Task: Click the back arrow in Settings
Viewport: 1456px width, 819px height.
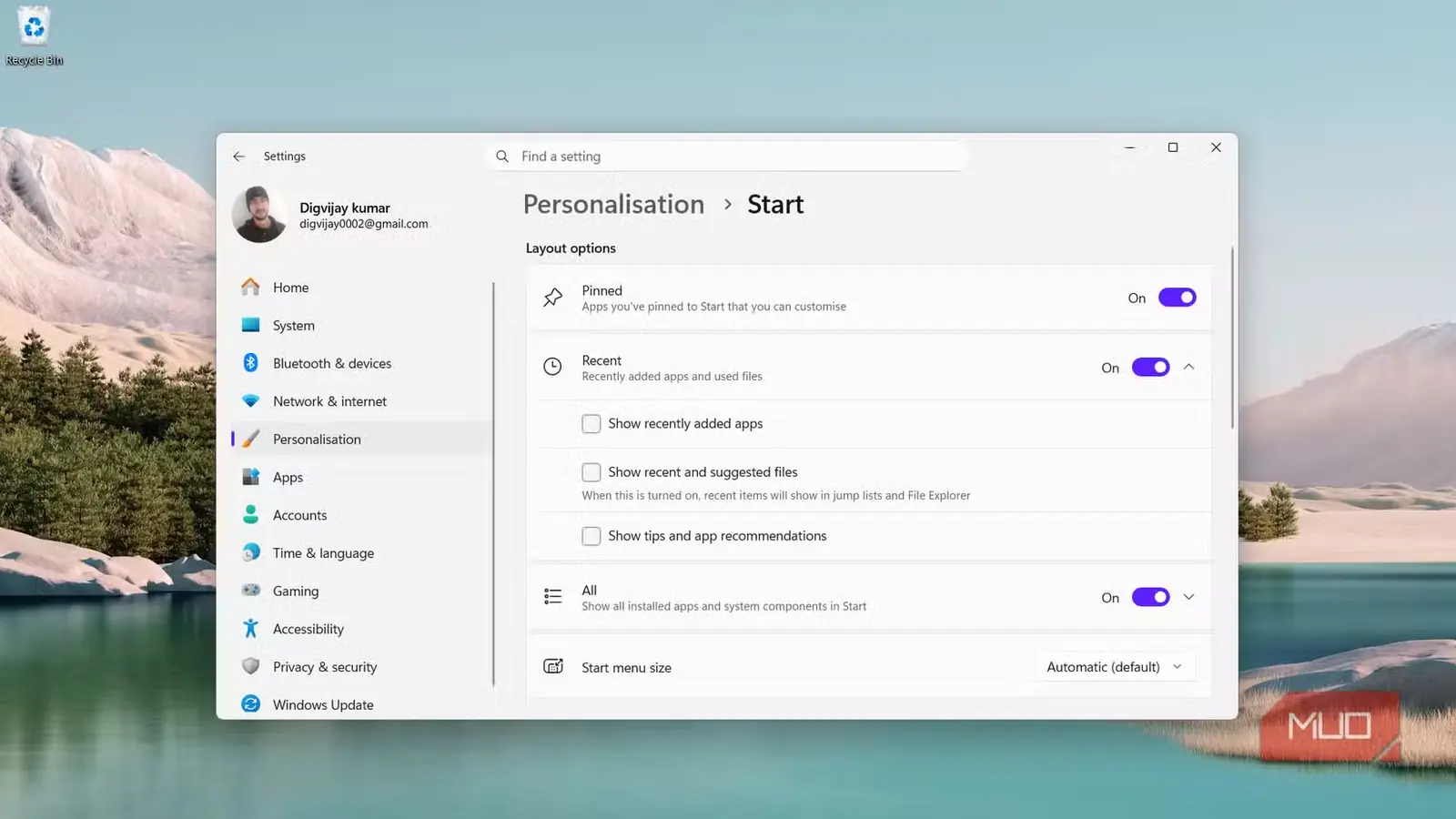Action: click(x=239, y=157)
